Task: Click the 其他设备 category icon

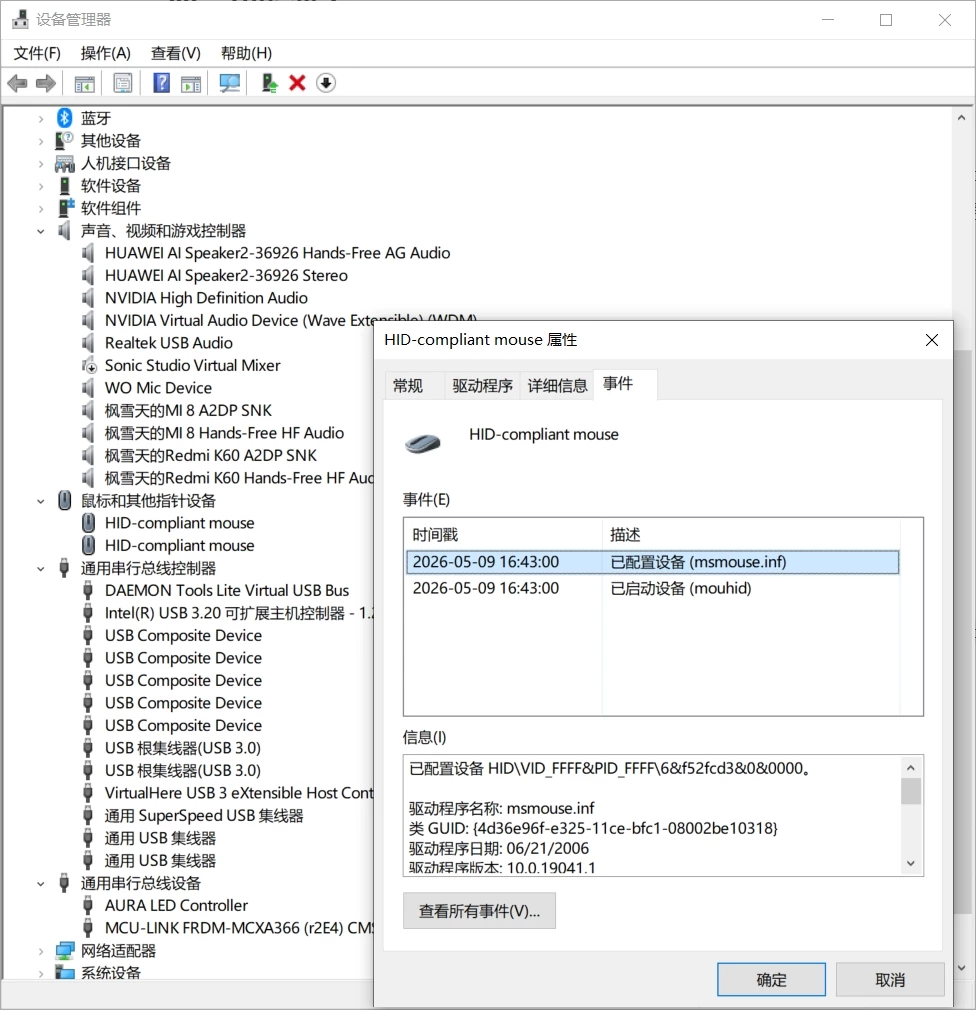Action: 64,140
